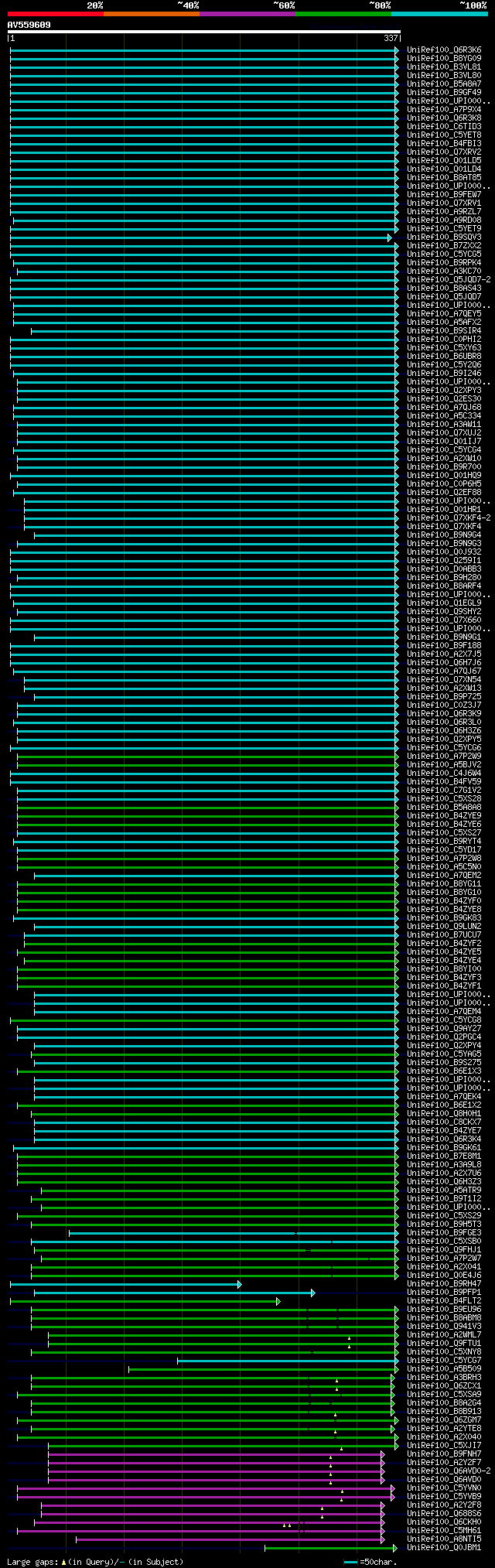495x1568 pixels.
Task: Open the UniRef100_B5A8A7 hit link
Action: point(444,84)
